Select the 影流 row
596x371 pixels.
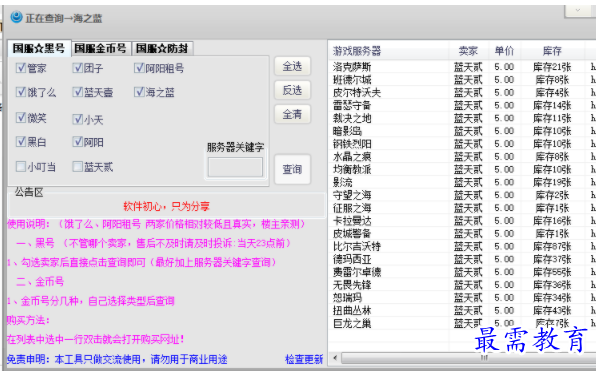(x=462, y=182)
